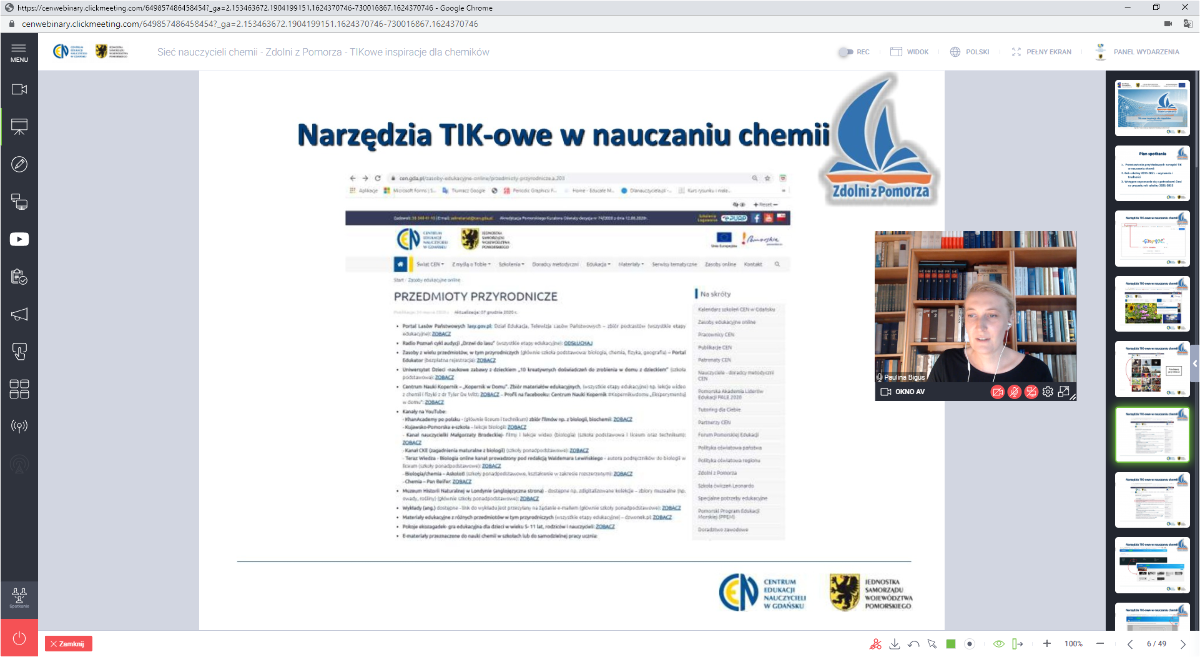The height and width of the screenshot is (657, 1200).
Task: Open the YouTube tool in left sidebar
Action: (x=19, y=239)
